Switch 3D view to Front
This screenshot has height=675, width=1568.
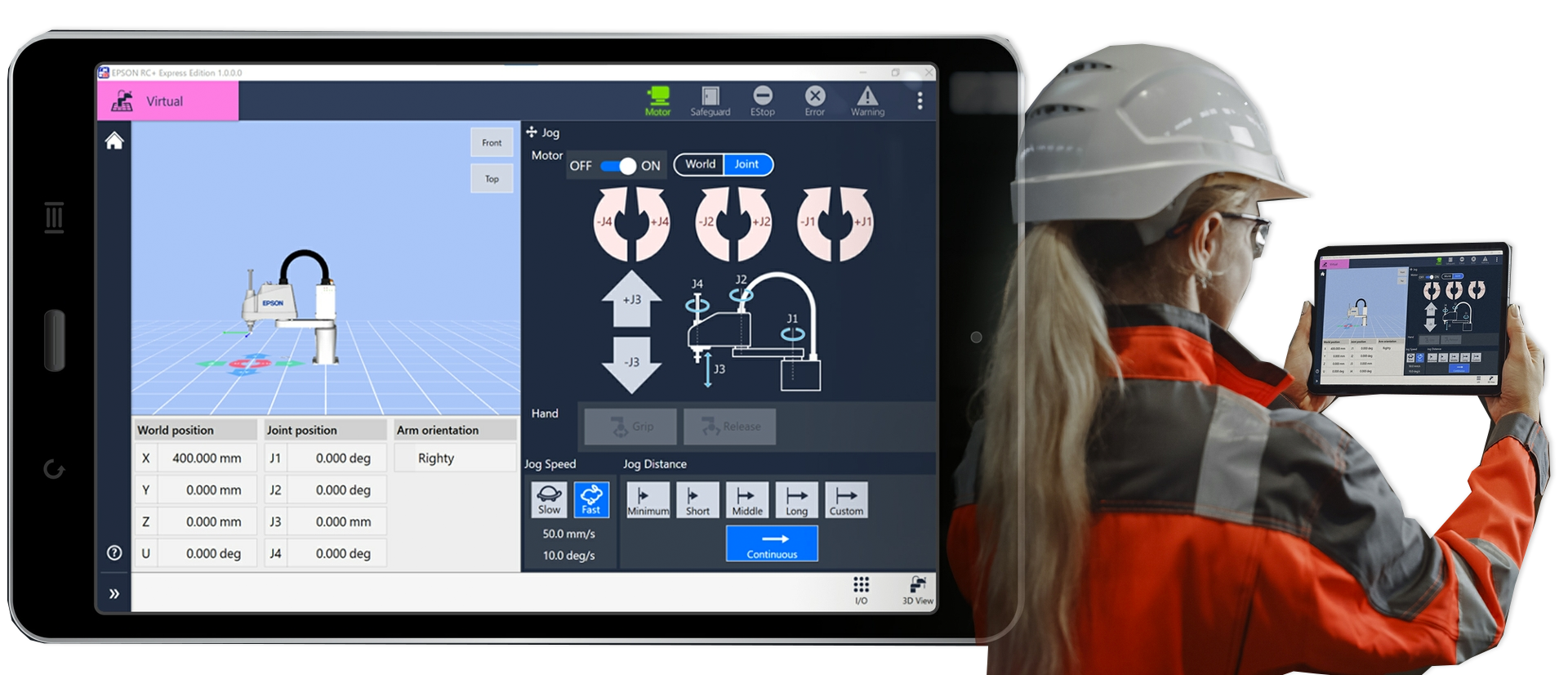(492, 142)
